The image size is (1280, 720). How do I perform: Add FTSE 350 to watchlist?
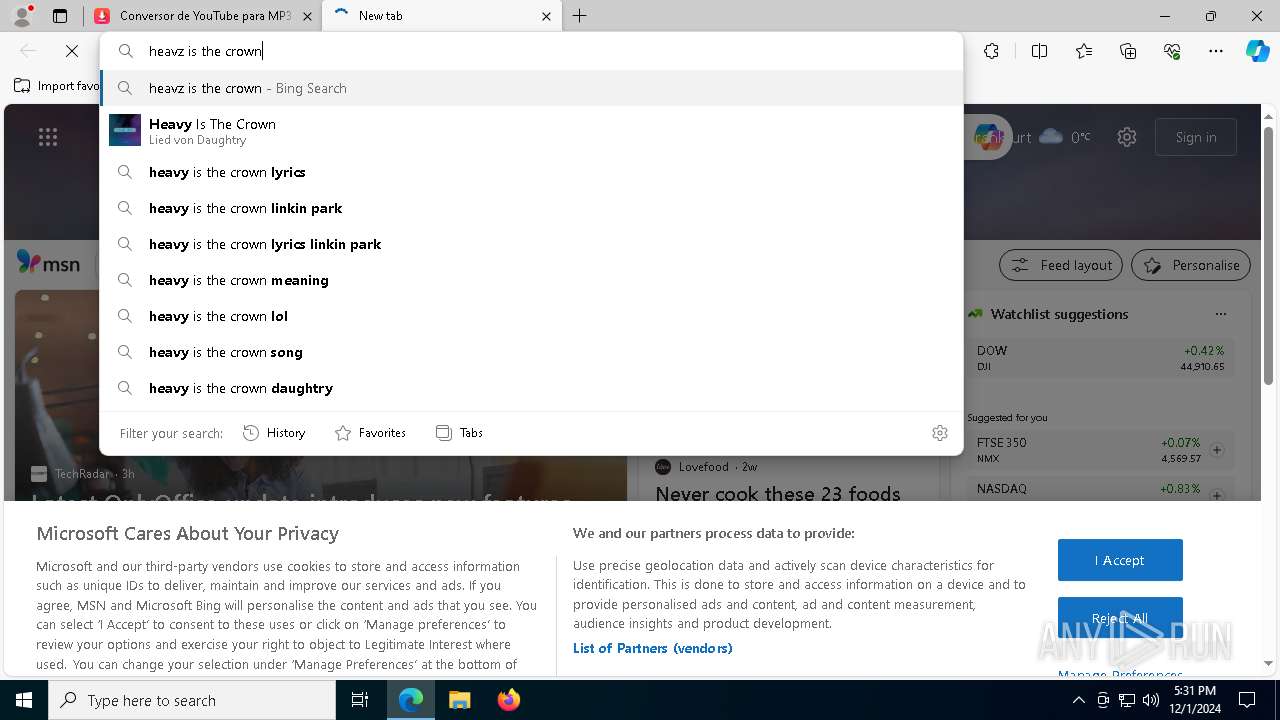pos(1217,450)
